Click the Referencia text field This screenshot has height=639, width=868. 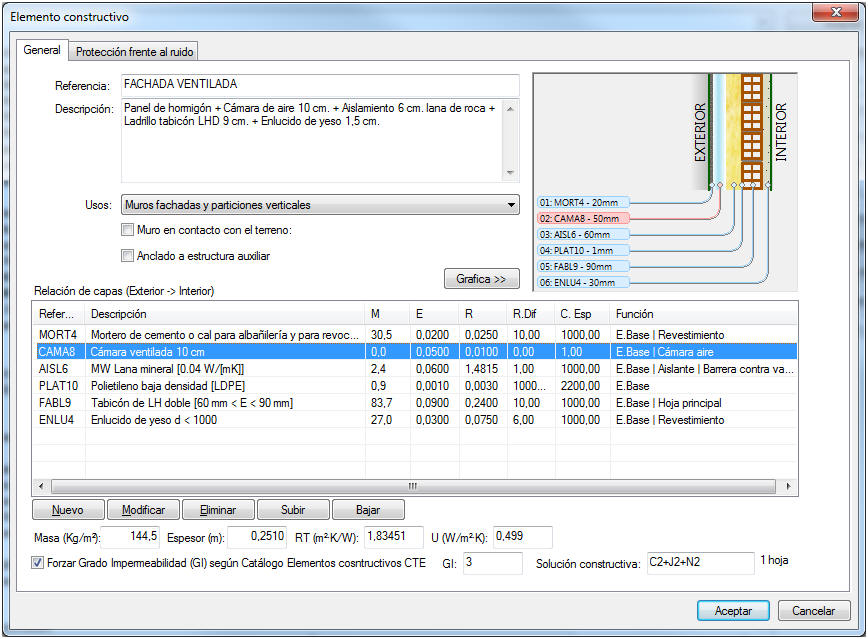[320, 85]
